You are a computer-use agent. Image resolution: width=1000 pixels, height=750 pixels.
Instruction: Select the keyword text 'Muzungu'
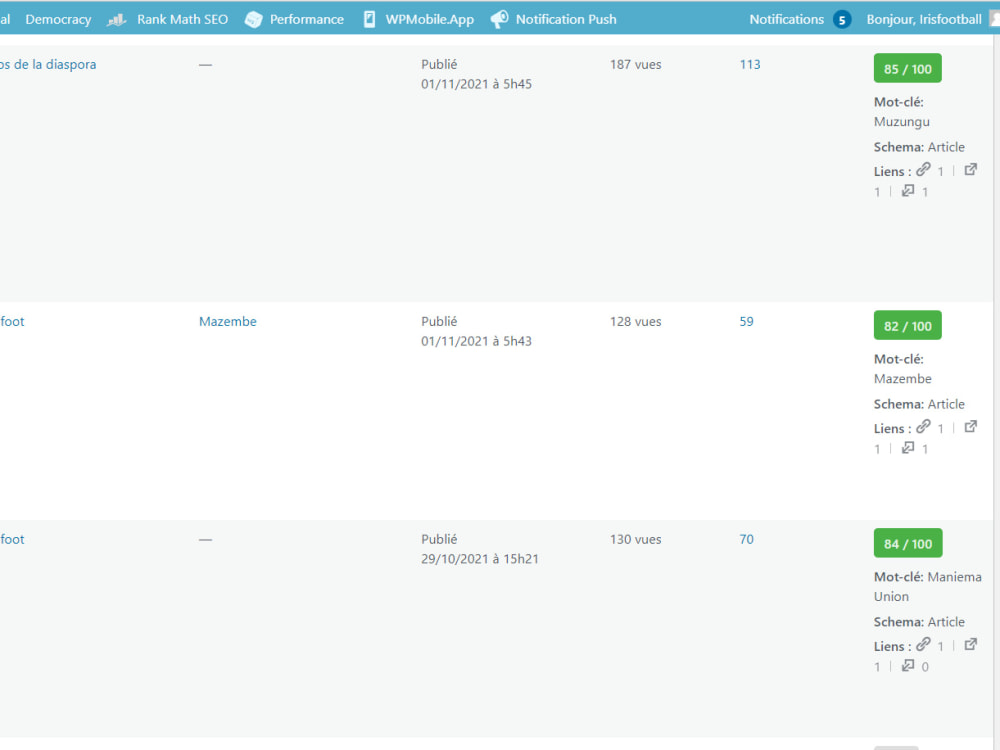coord(902,122)
